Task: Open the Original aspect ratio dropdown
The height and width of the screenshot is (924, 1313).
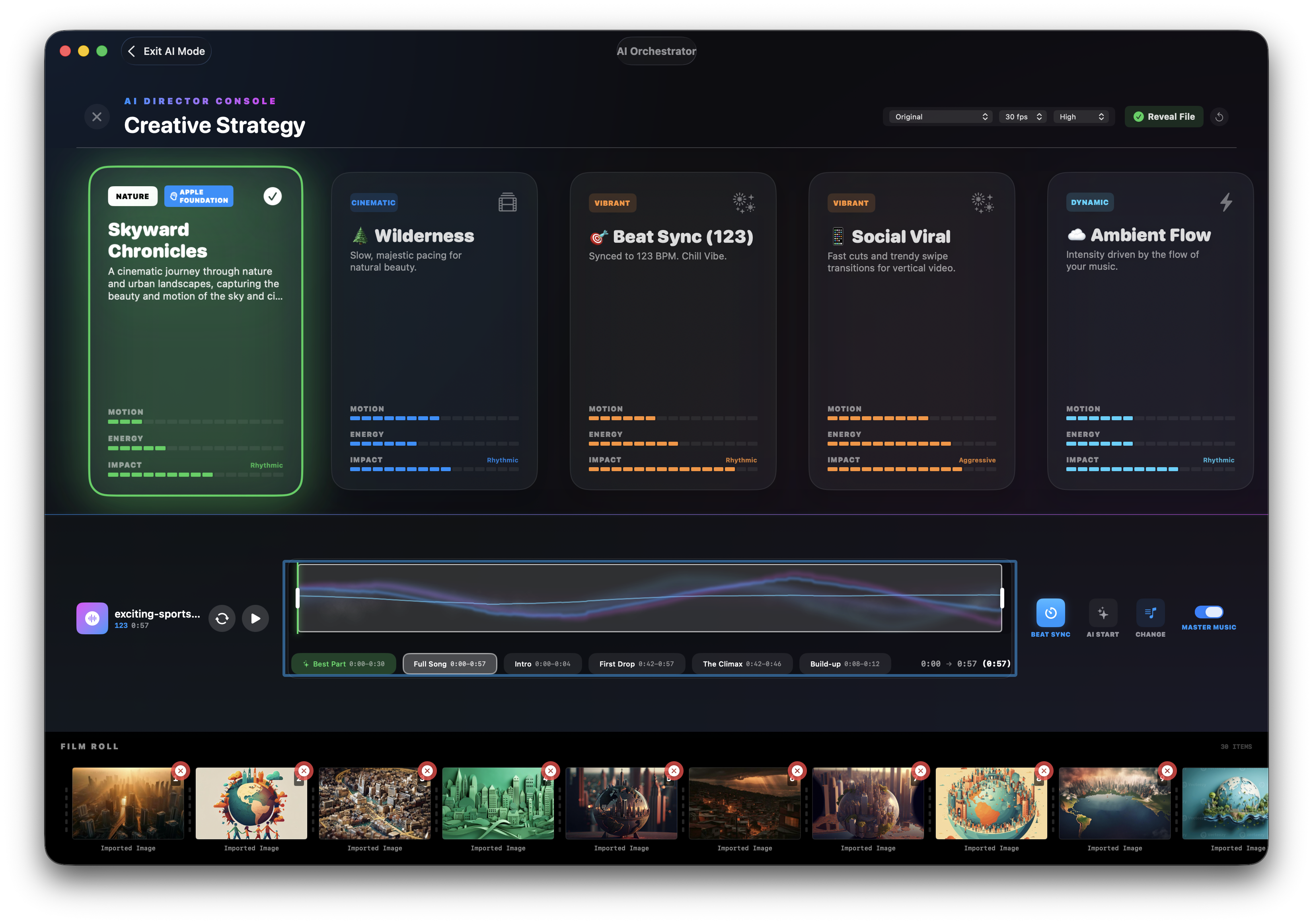Action: pos(941,117)
